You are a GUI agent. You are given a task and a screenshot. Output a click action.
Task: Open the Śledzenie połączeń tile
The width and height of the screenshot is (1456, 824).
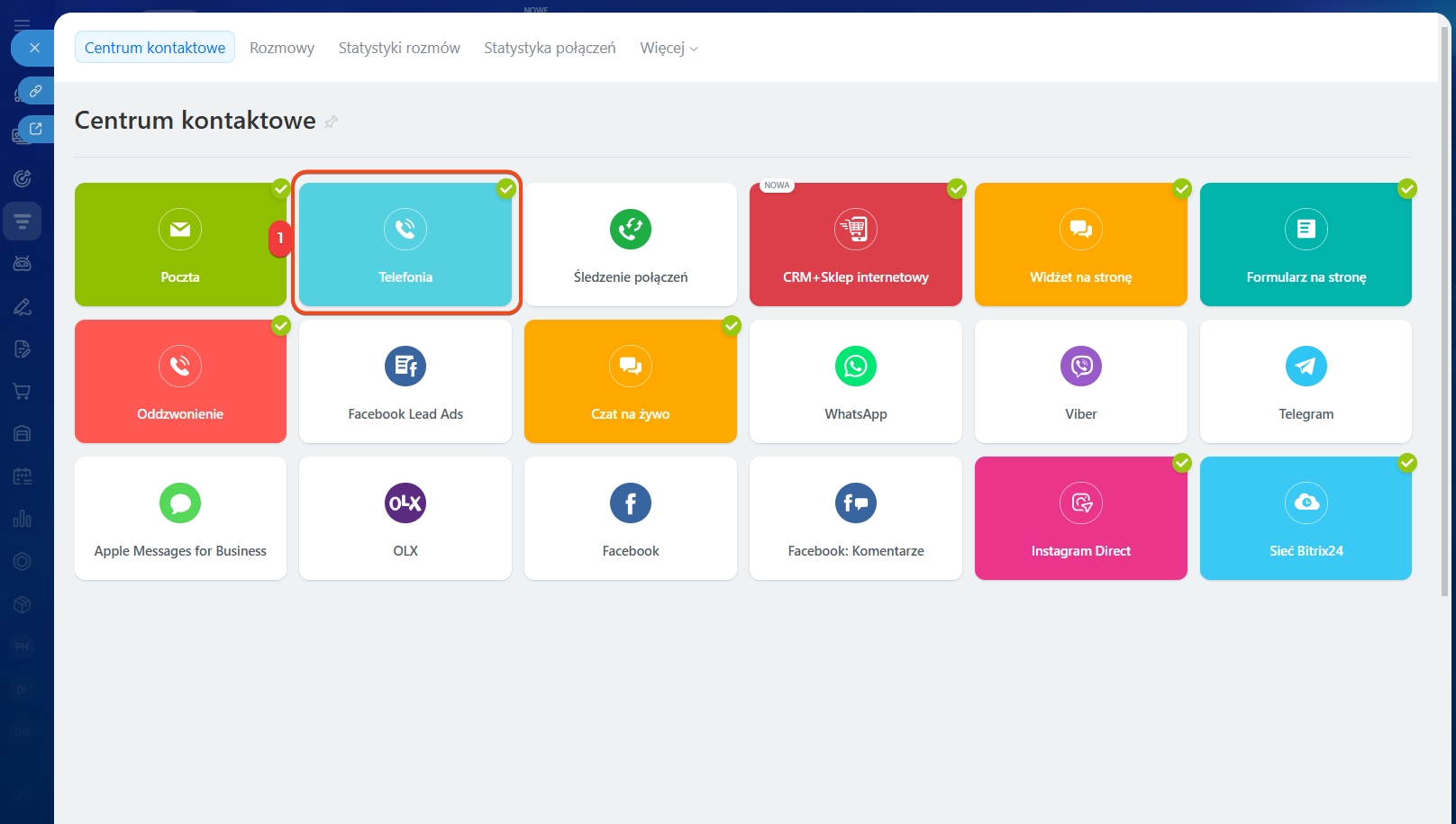(x=631, y=245)
